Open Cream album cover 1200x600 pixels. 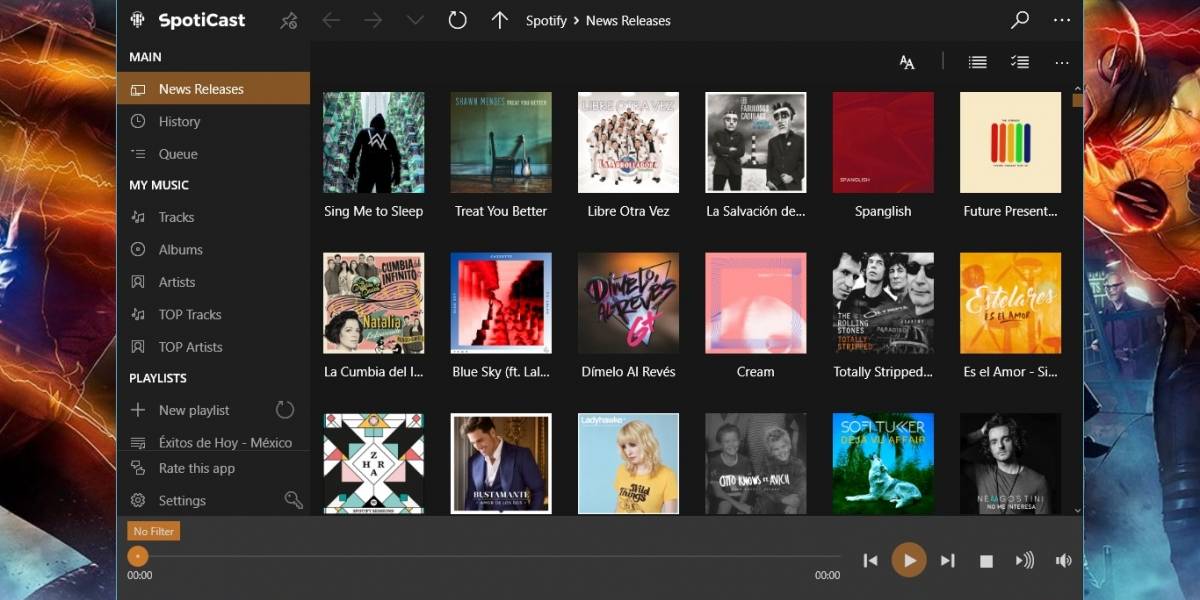756,303
